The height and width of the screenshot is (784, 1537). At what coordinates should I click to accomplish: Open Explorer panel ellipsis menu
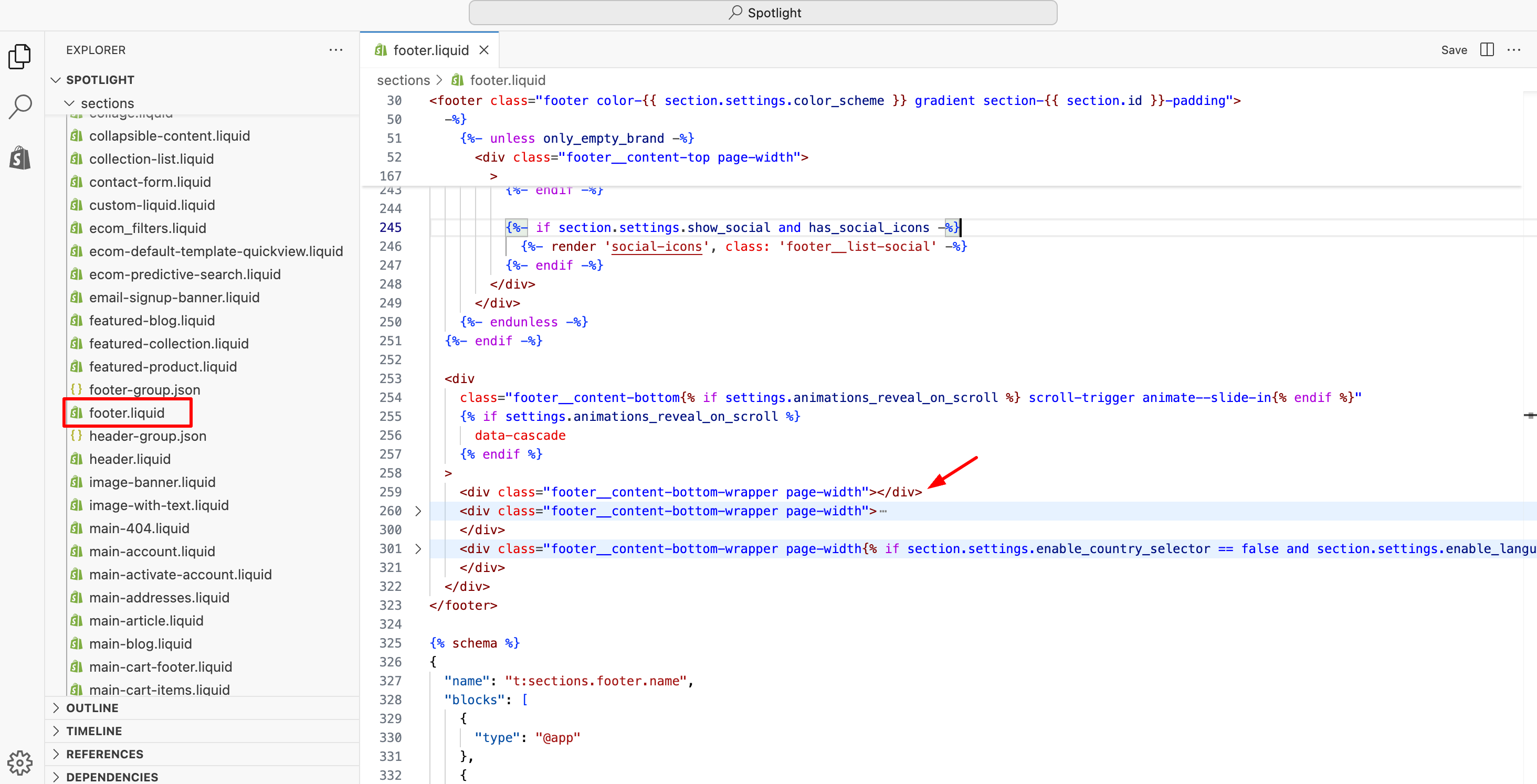[336, 50]
